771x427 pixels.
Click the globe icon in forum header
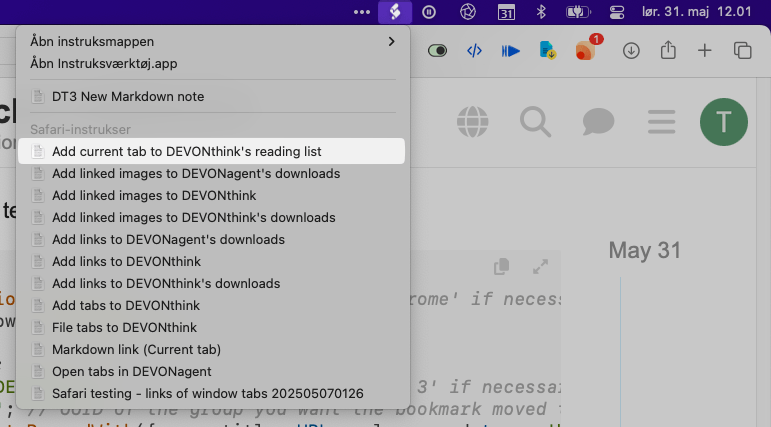(473, 122)
